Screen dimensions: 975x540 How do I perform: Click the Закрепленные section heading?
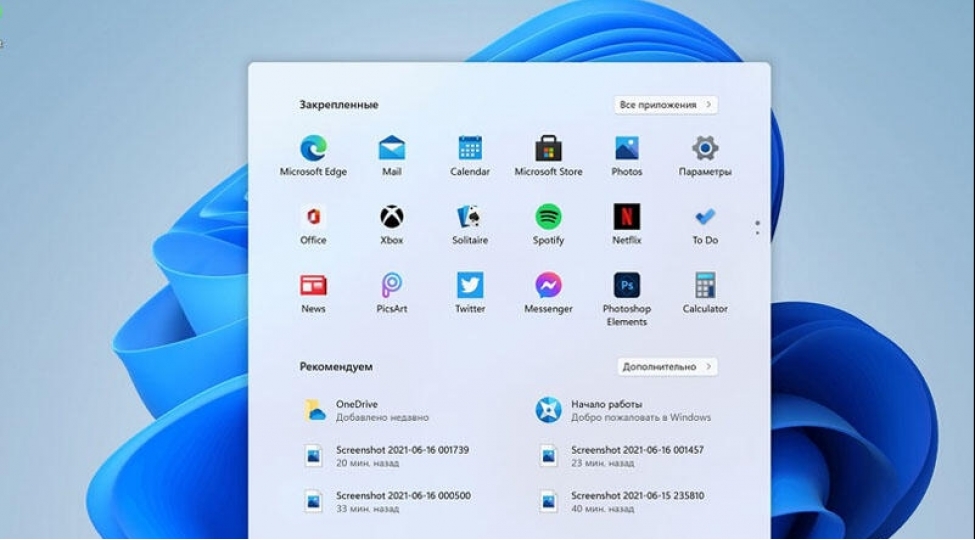point(339,105)
